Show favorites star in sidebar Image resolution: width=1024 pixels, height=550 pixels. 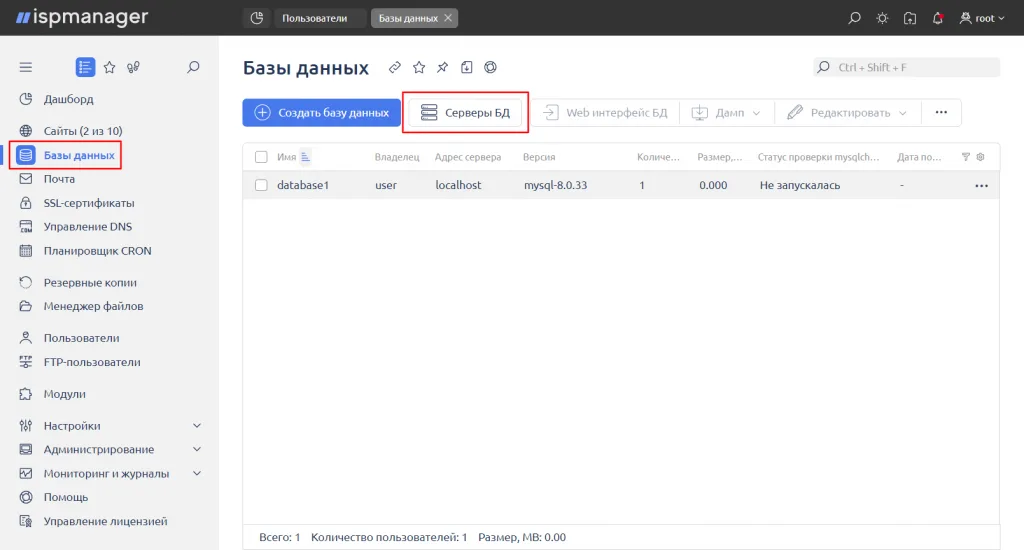pyautogui.click(x=110, y=67)
